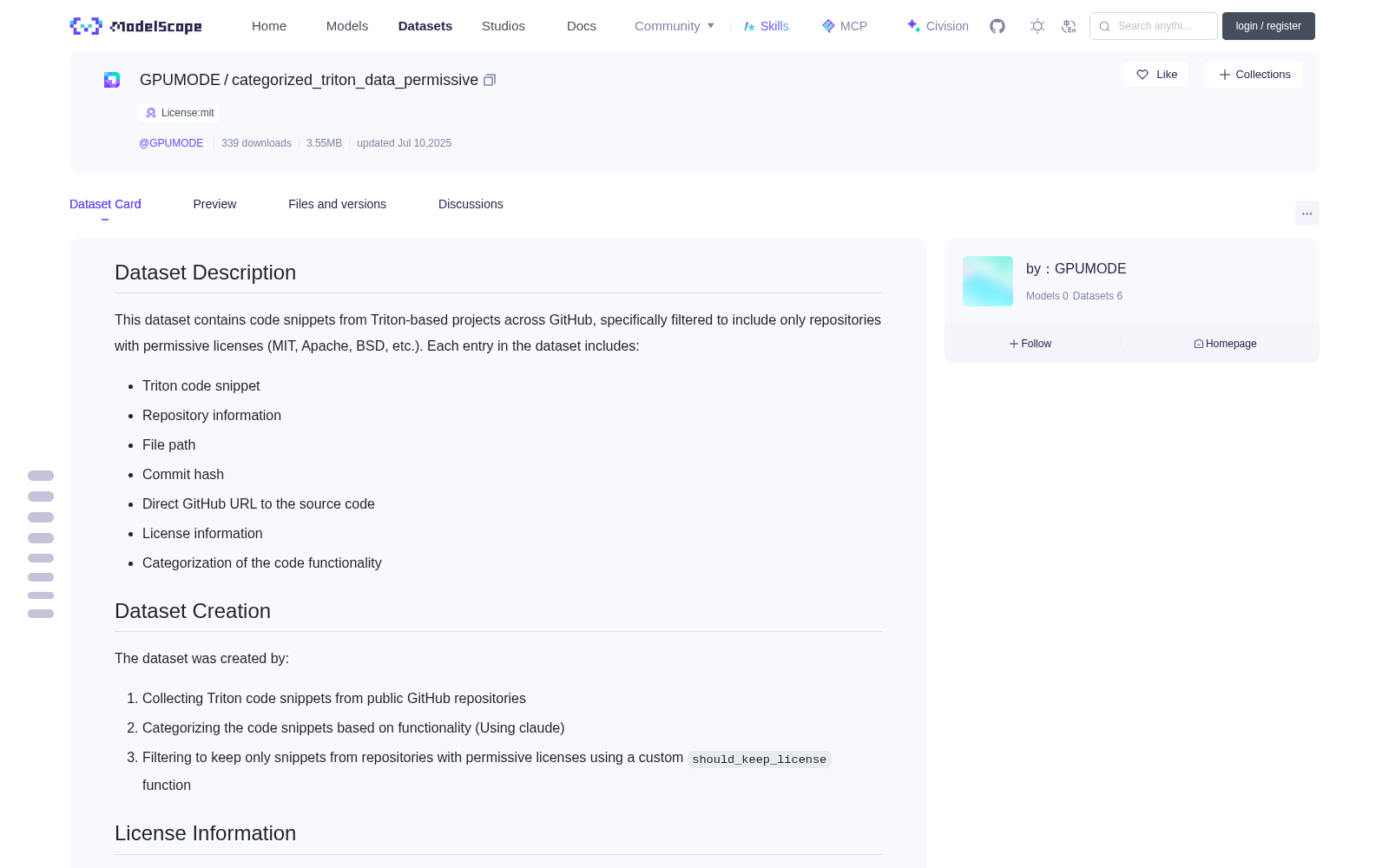
Task: Copy dataset name with the copy icon
Action: [490, 80]
